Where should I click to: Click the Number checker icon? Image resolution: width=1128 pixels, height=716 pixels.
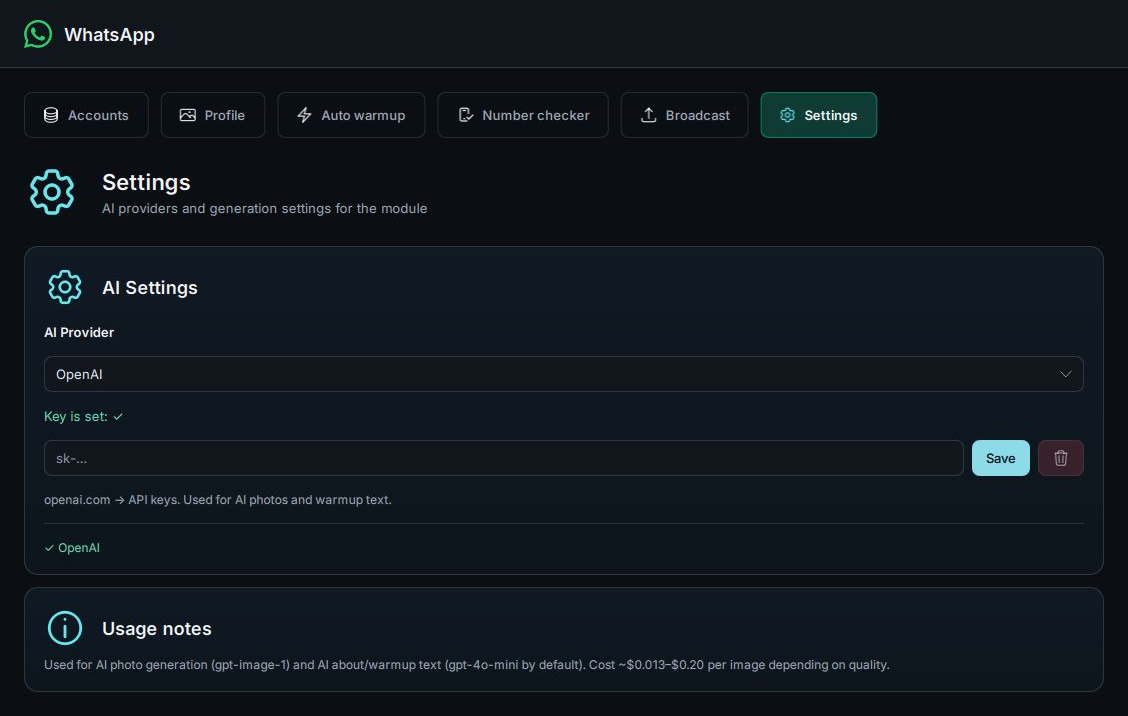[465, 115]
